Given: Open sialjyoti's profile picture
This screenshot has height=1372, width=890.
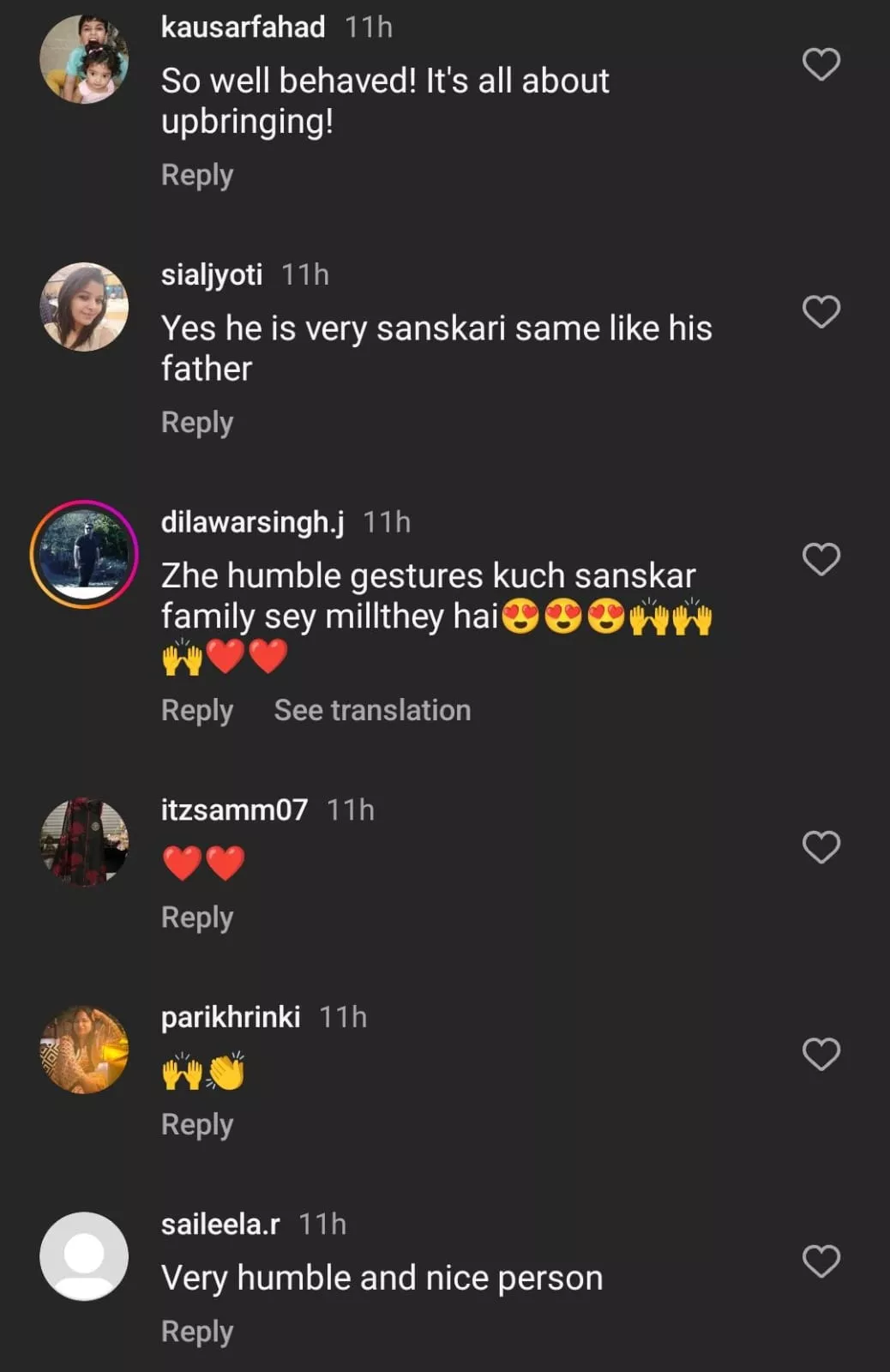Looking at the screenshot, I should [84, 307].
